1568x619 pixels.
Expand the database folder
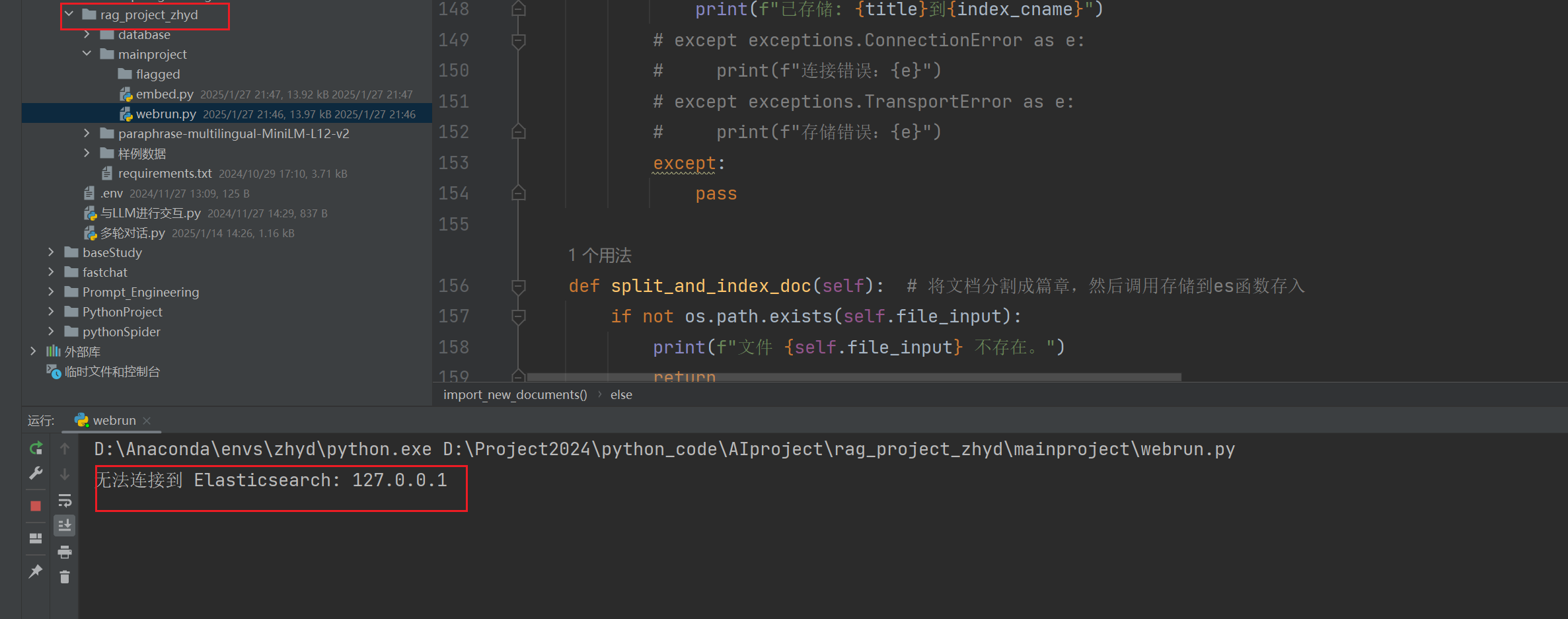(x=87, y=34)
